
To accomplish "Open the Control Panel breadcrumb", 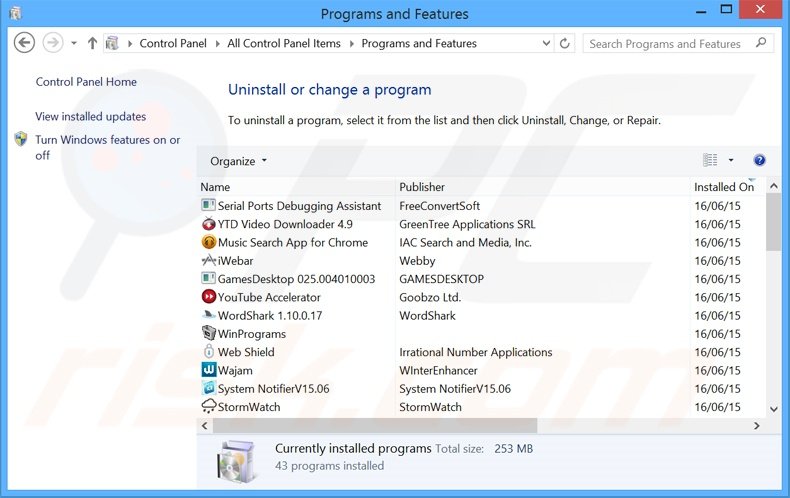I will point(173,43).
